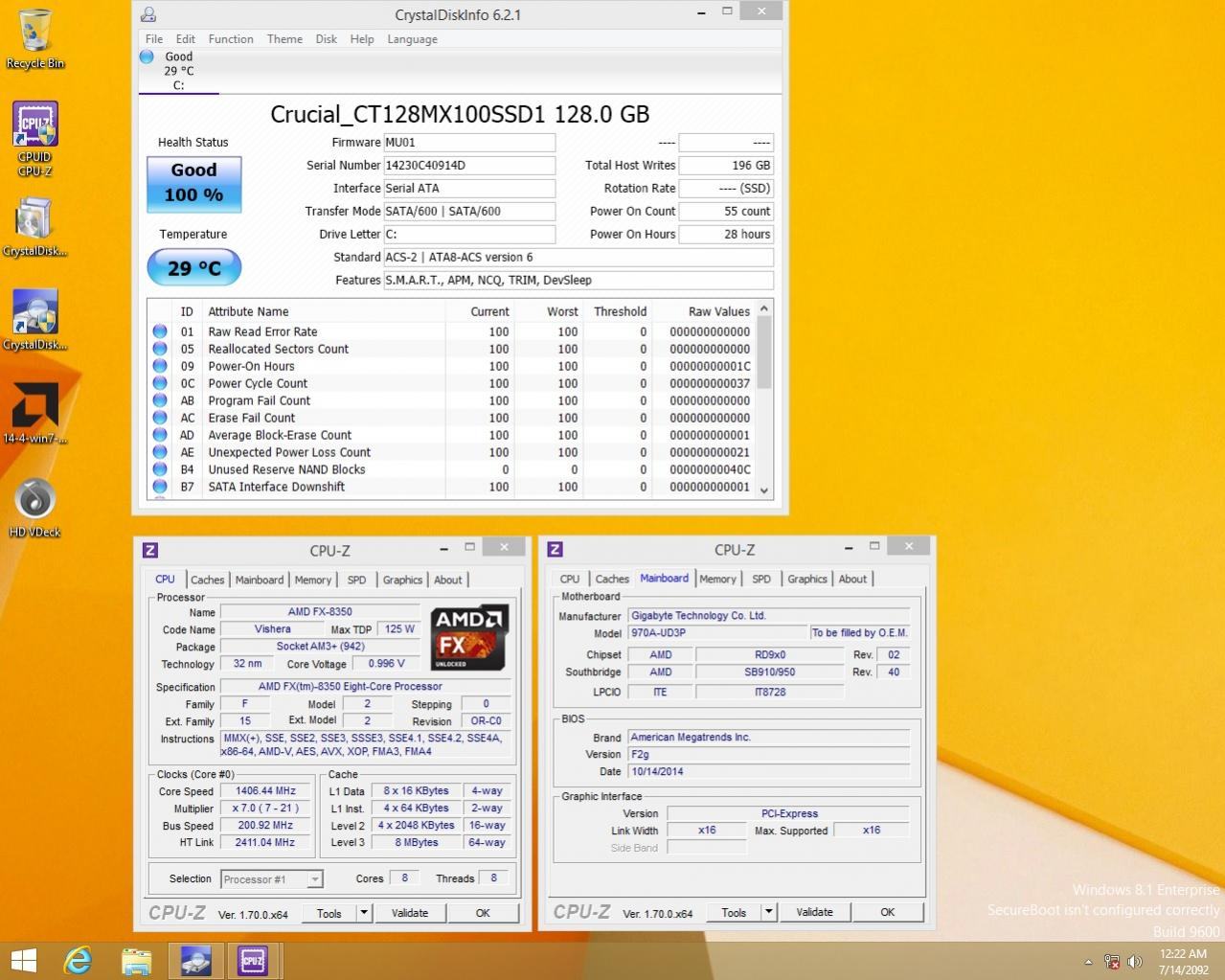The height and width of the screenshot is (980, 1225).
Task: Click the Attribute Name column header
Action: (x=324, y=311)
